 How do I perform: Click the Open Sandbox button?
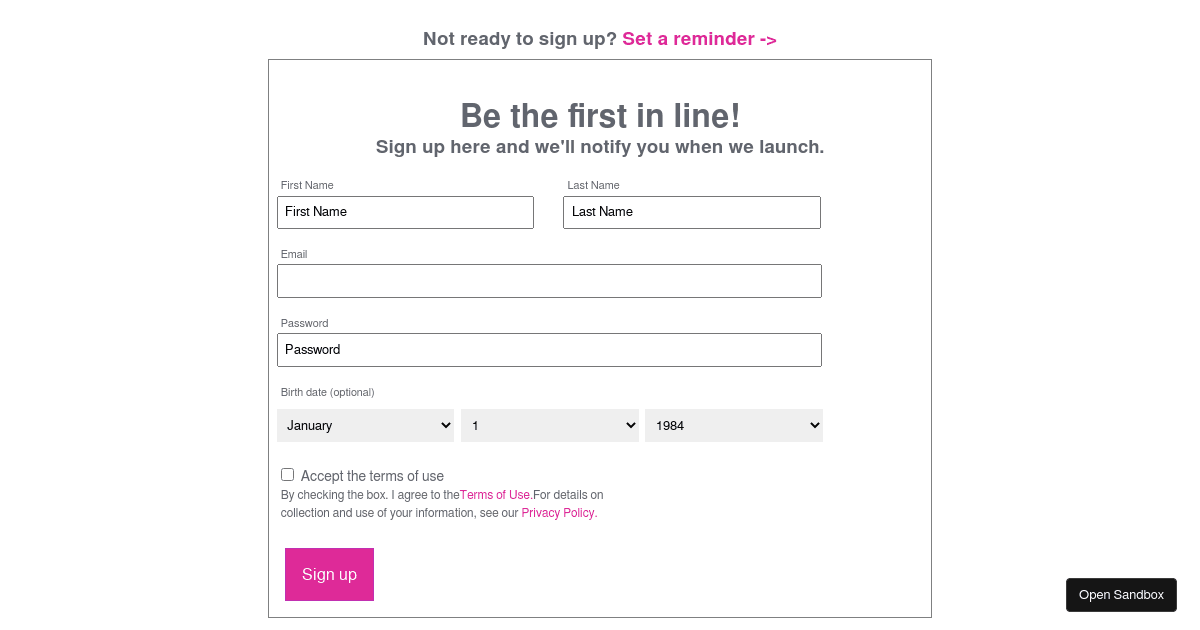[1121, 594]
